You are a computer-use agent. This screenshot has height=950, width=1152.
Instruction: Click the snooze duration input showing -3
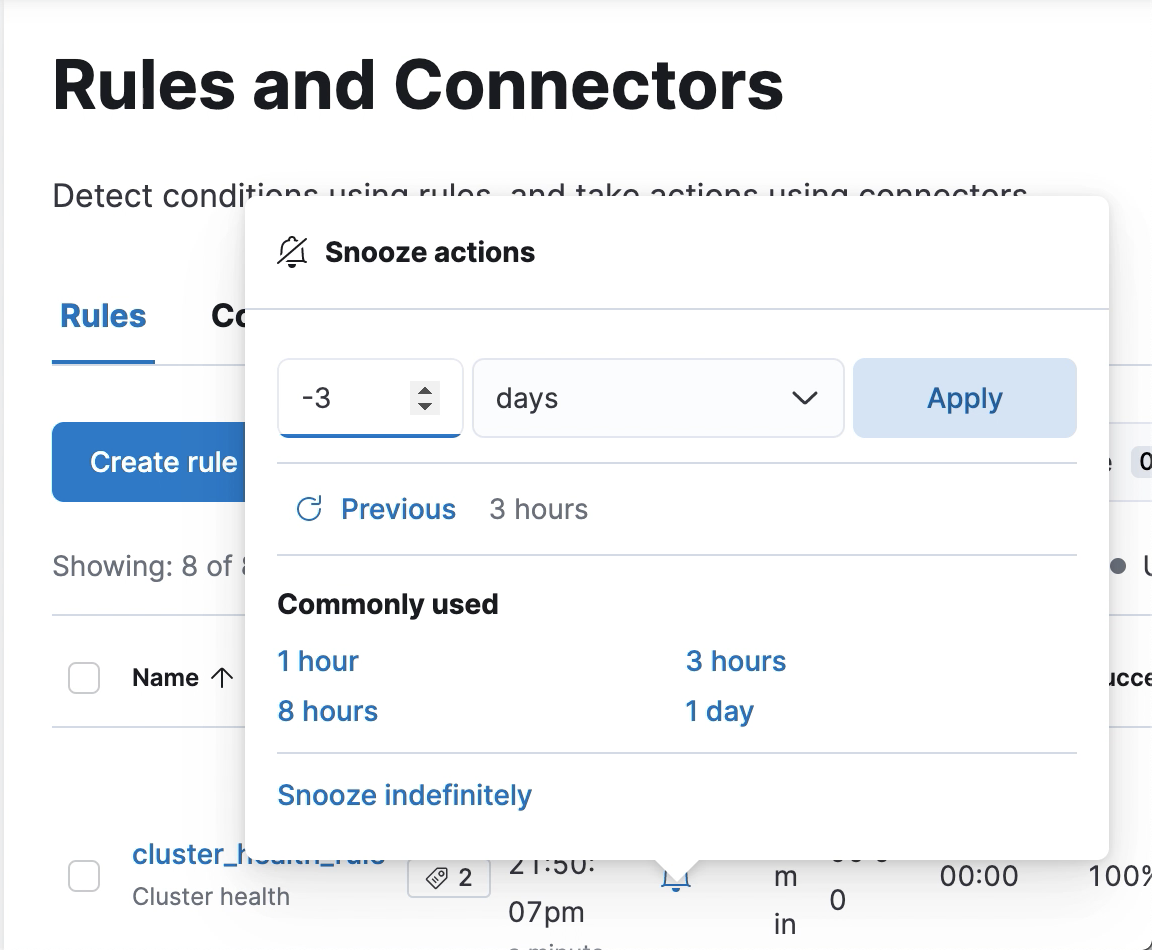coord(350,397)
